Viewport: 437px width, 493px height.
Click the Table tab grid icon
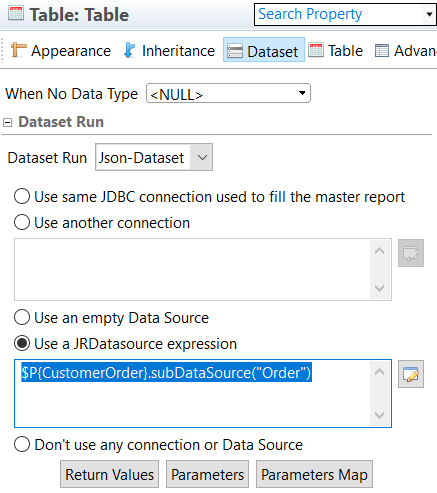pos(316,50)
